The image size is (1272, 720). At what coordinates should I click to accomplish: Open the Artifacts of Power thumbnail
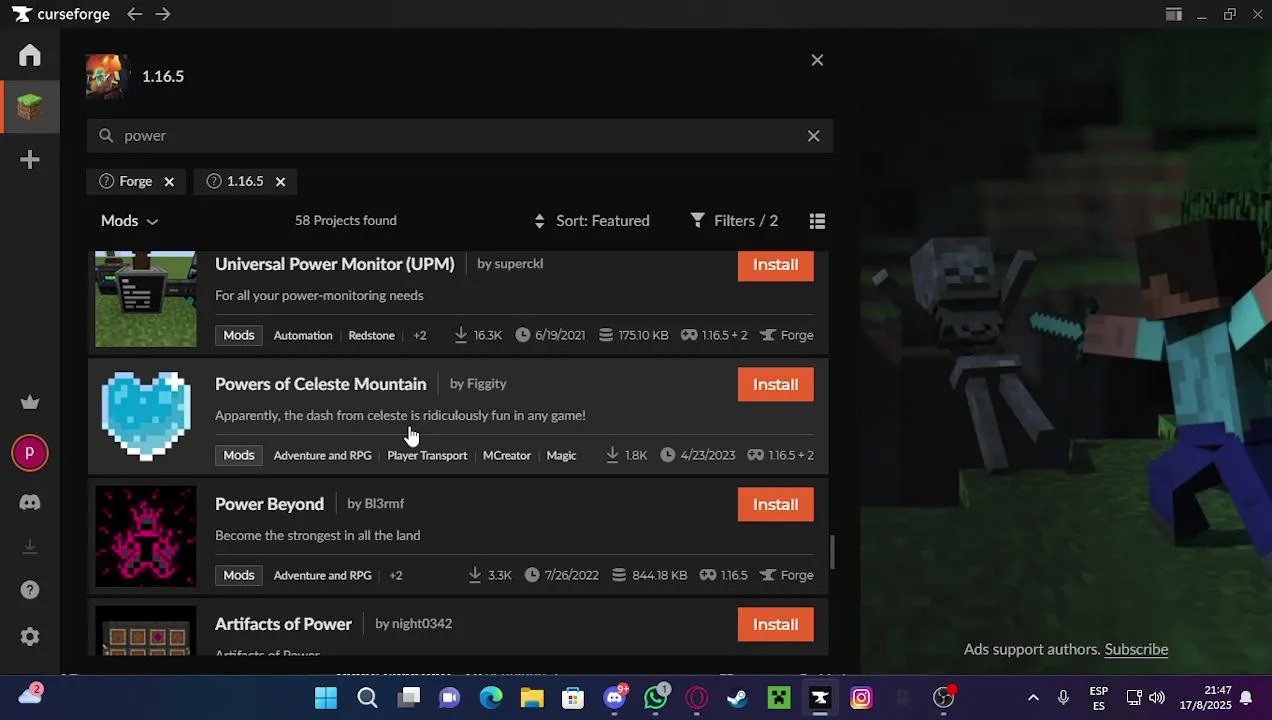pos(146,631)
